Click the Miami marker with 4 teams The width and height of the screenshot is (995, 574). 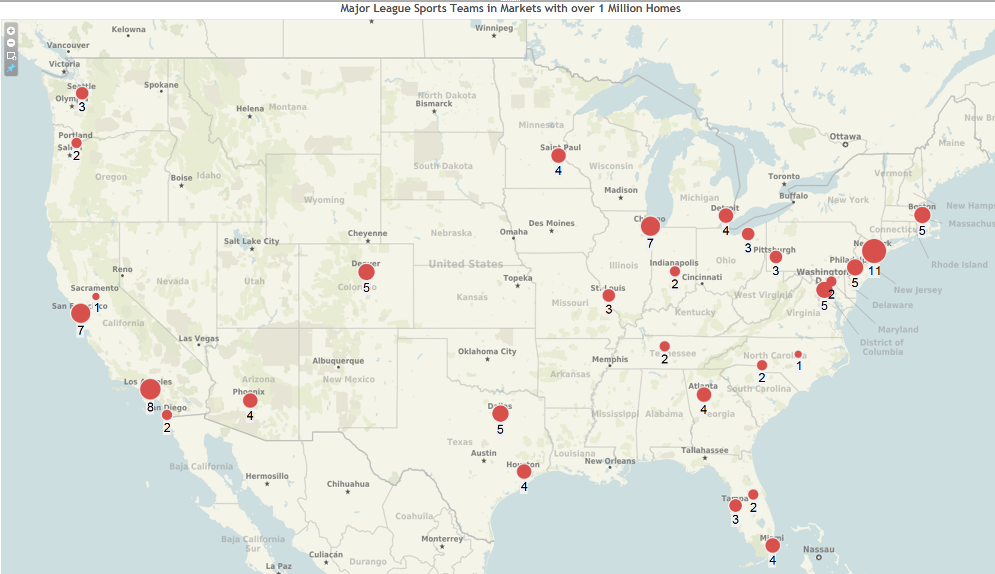[x=772, y=545]
